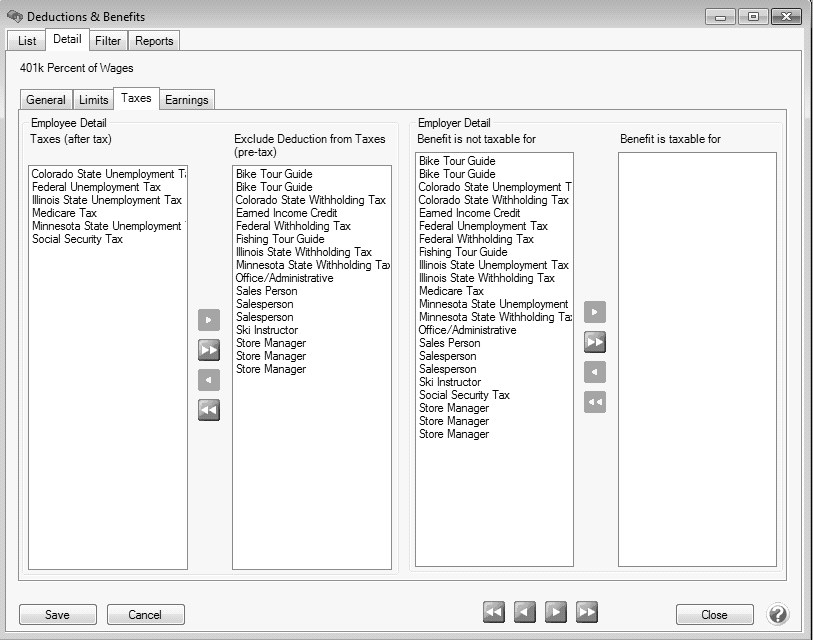The width and height of the screenshot is (813, 640).
Task: Click the Save button
Action: tap(58, 615)
